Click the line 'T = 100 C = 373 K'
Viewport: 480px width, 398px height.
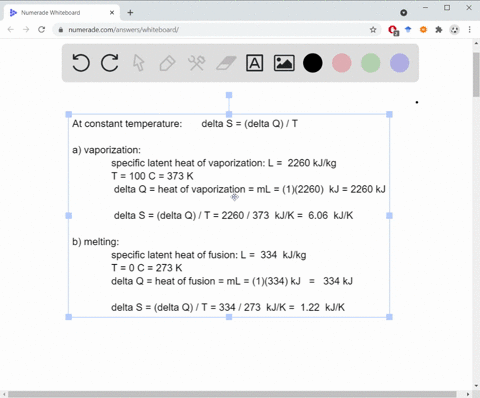(x=152, y=176)
